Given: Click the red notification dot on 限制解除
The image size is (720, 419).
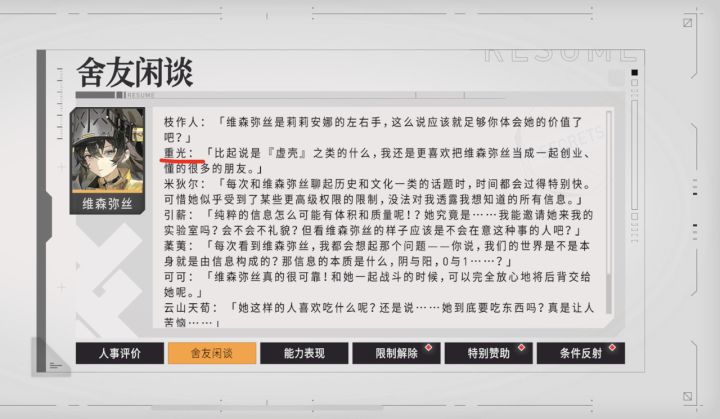Looking at the screenshot, I should pyautogui.click(x=428, y=347).
